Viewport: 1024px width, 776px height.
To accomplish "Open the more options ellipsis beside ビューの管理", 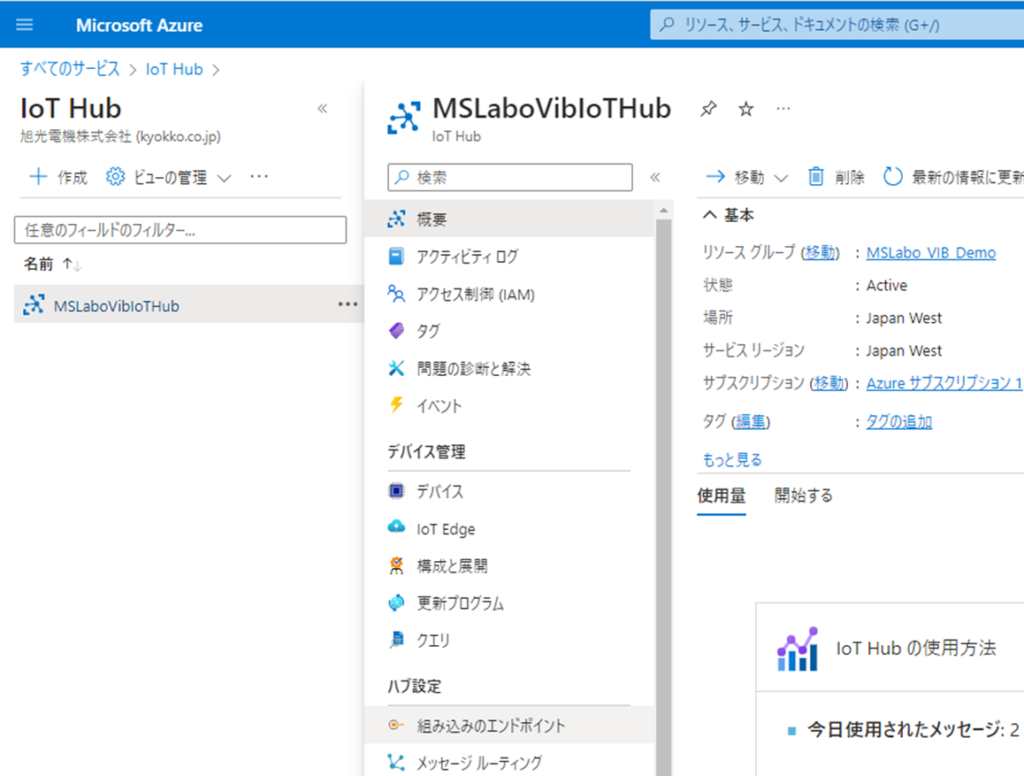I will (259, 176).
